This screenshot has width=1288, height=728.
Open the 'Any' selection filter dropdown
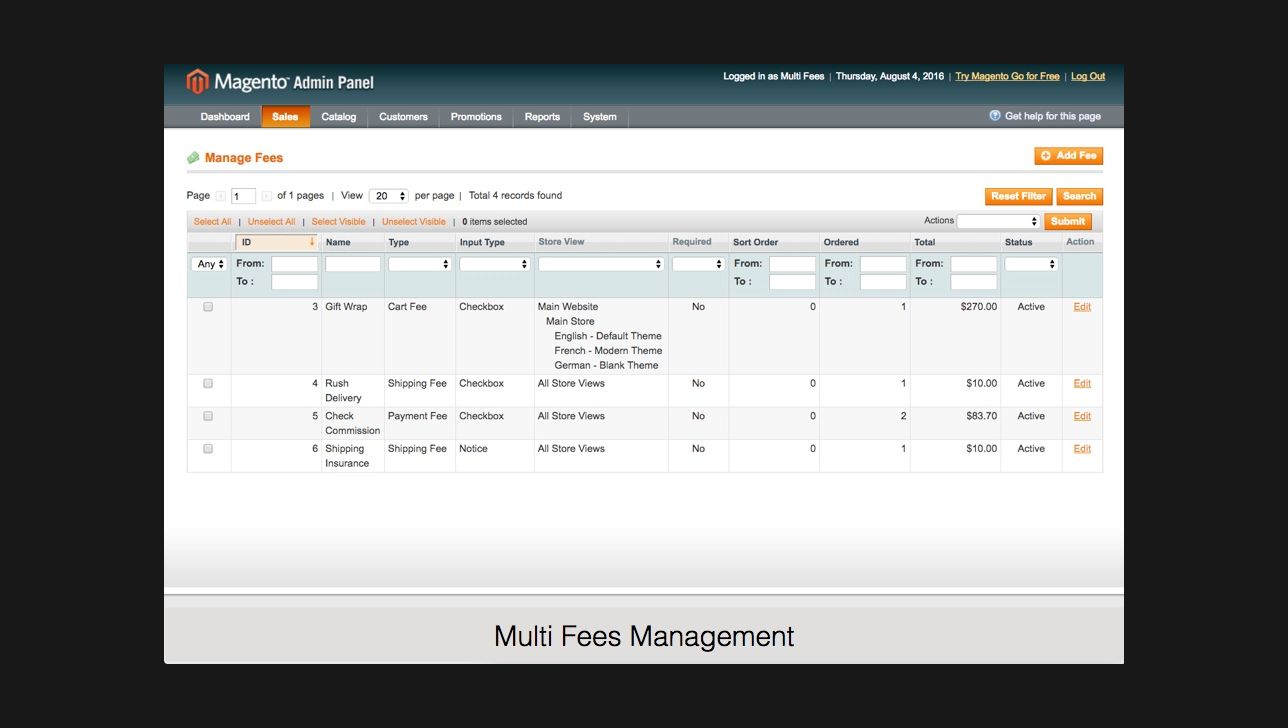click(x=209, y=264)
